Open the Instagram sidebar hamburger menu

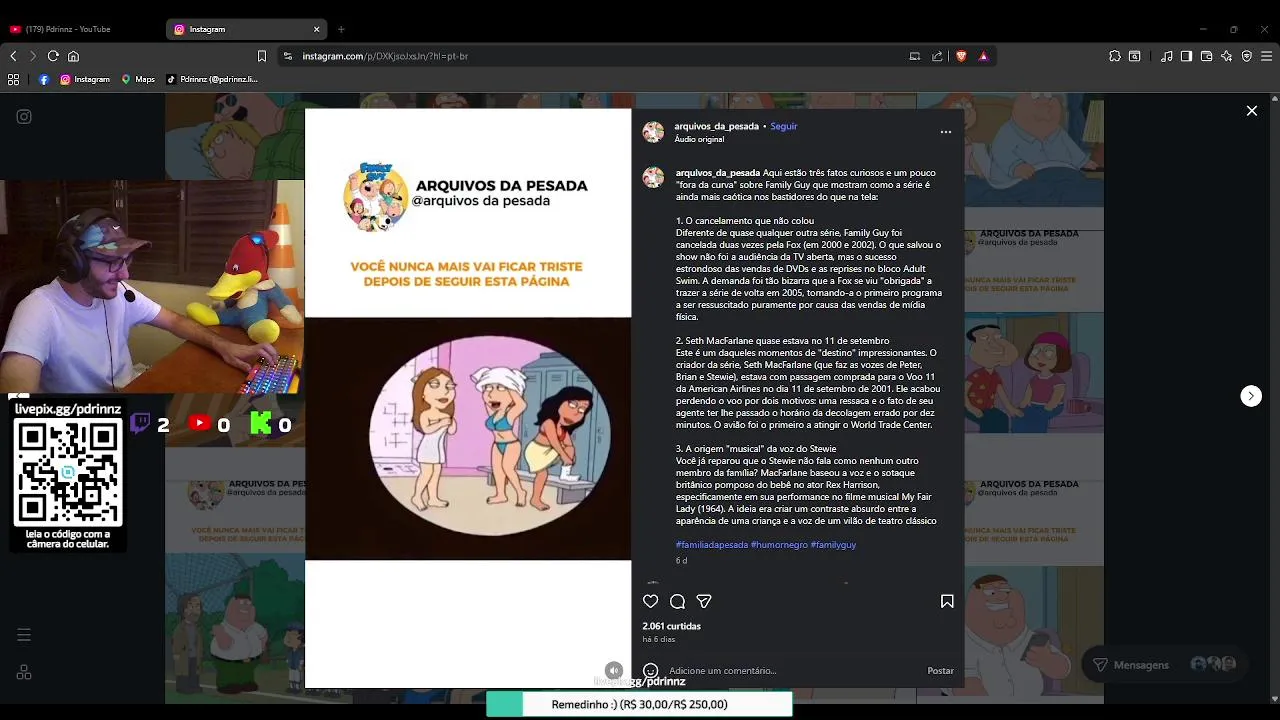[x=24, y=635]
